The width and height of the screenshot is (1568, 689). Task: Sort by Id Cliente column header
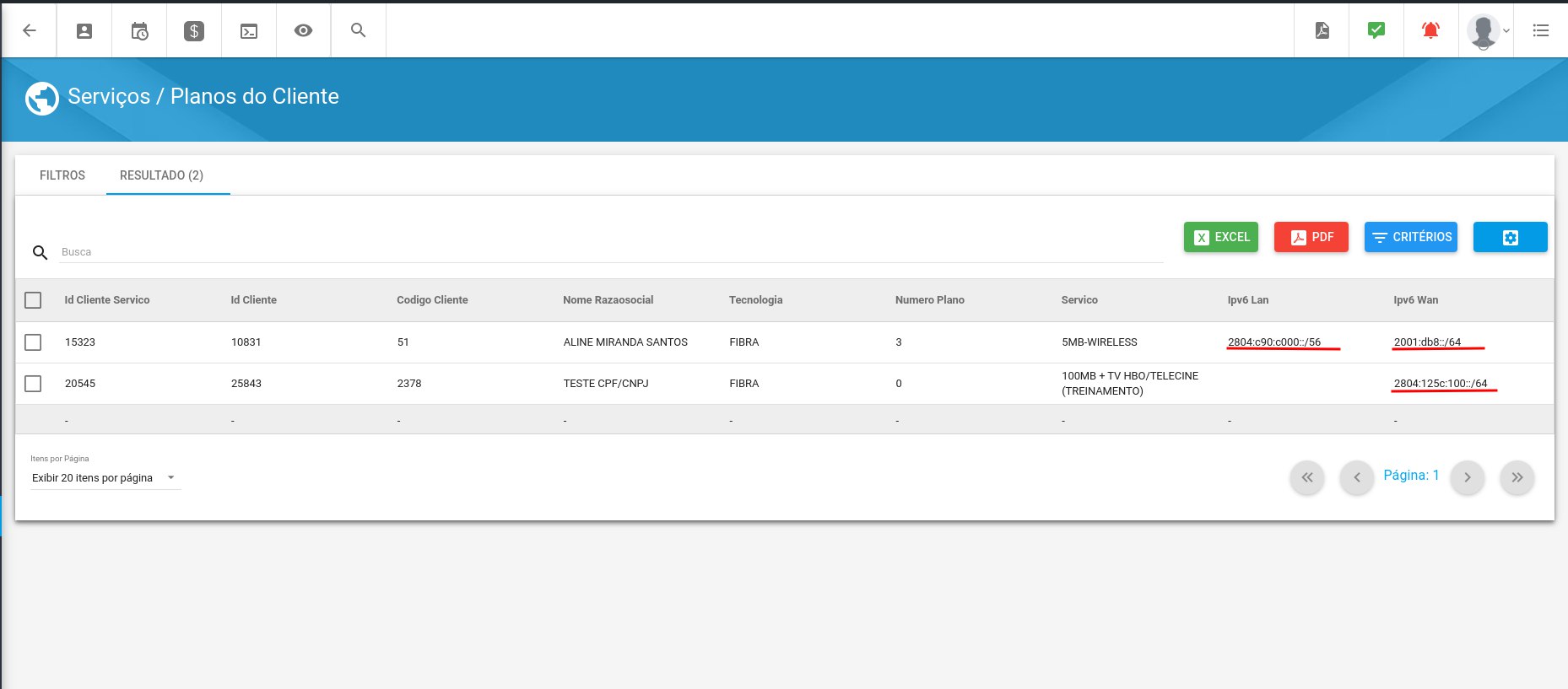pyautogui.click(x=253, y=300)
